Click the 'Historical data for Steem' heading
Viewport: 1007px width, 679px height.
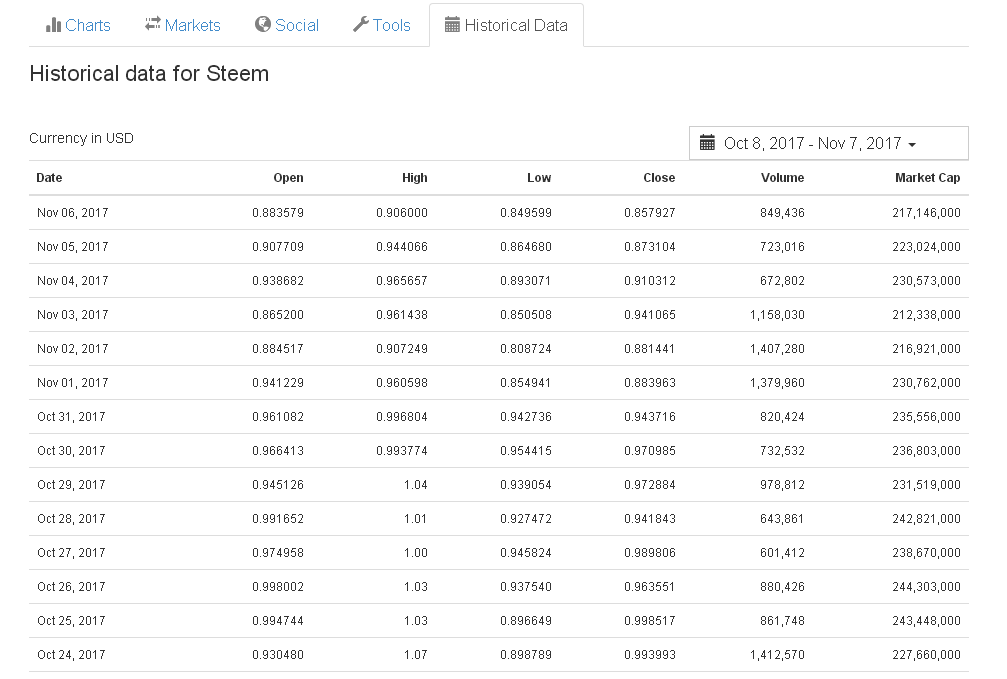coord(149,73)
